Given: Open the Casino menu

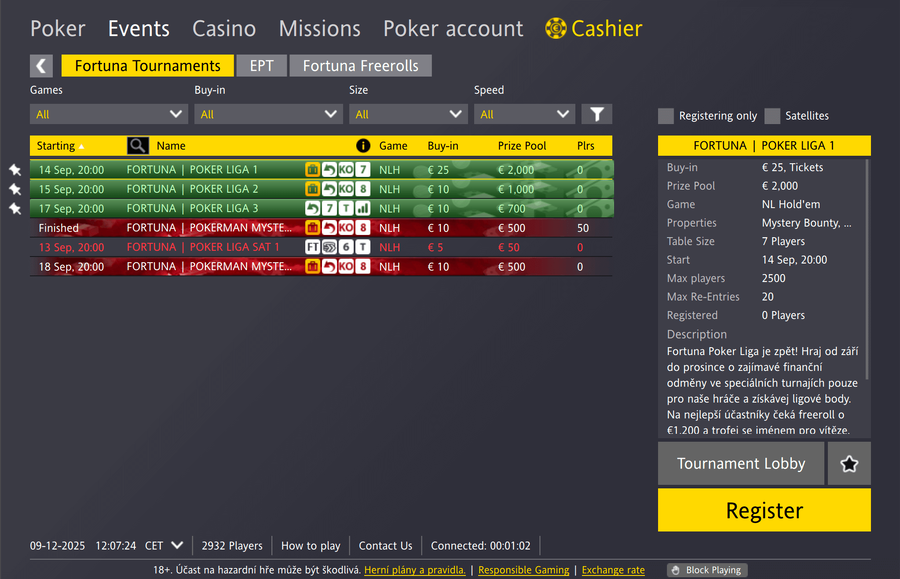Looking at the screenshot, I should tap(224, 29).
